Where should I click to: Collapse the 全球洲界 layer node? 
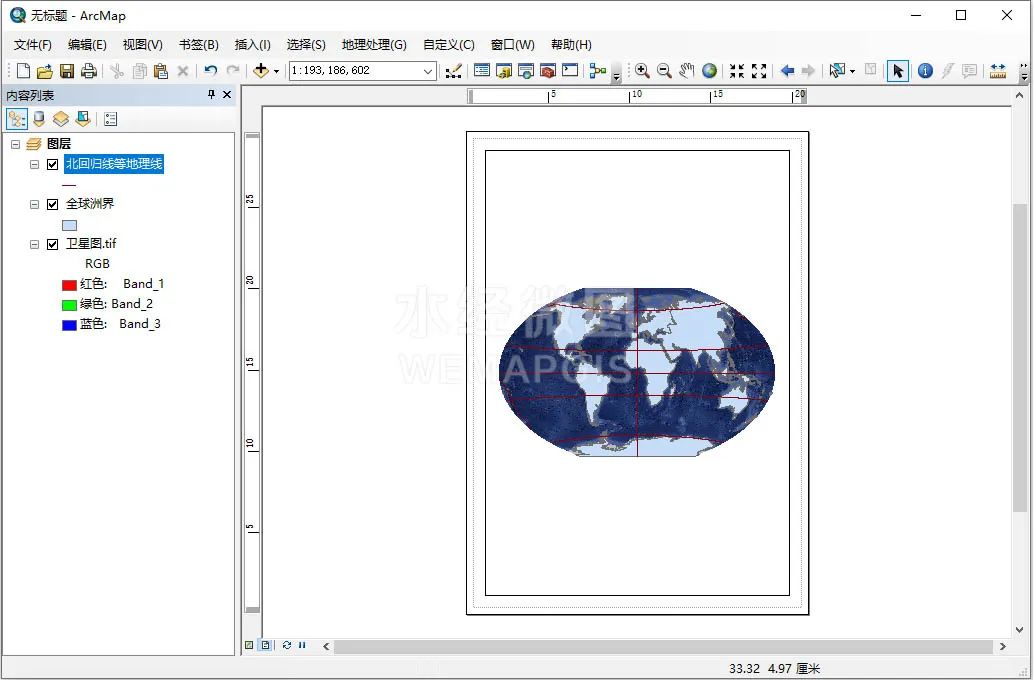(x=33, y=203)
